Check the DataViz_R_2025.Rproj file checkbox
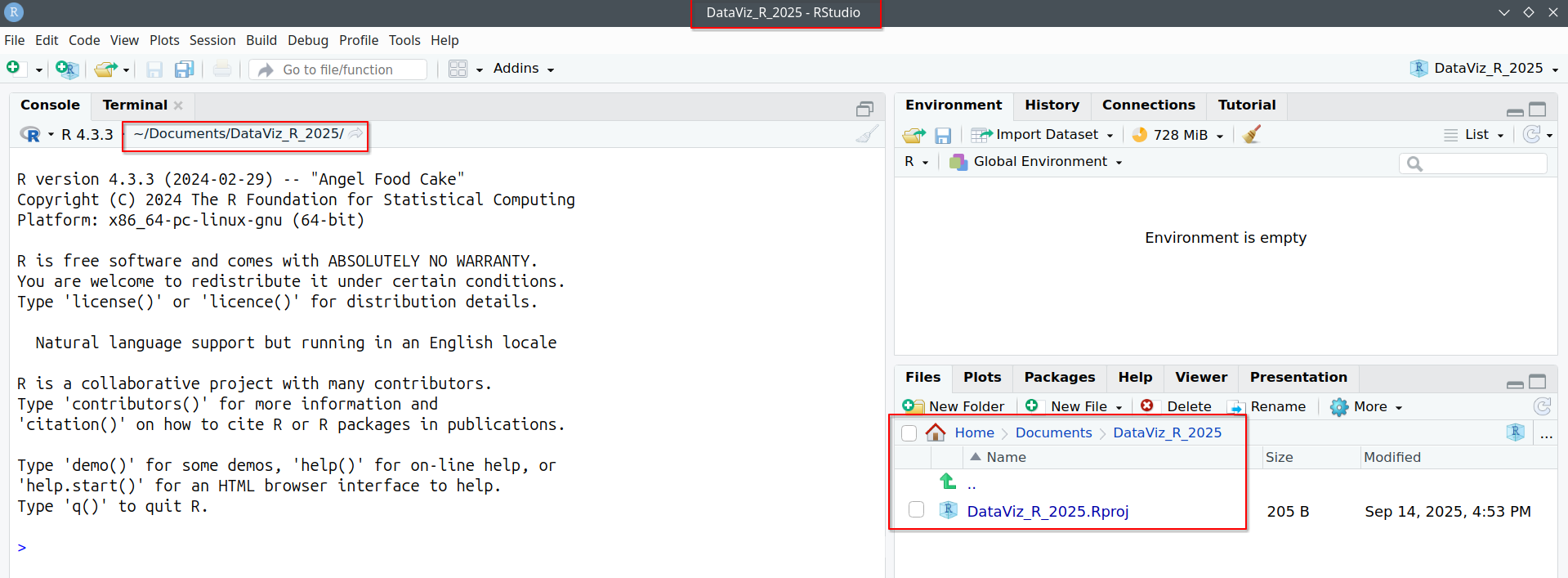This screenshot has width=1568, height=578. click(x=916, y=510)
